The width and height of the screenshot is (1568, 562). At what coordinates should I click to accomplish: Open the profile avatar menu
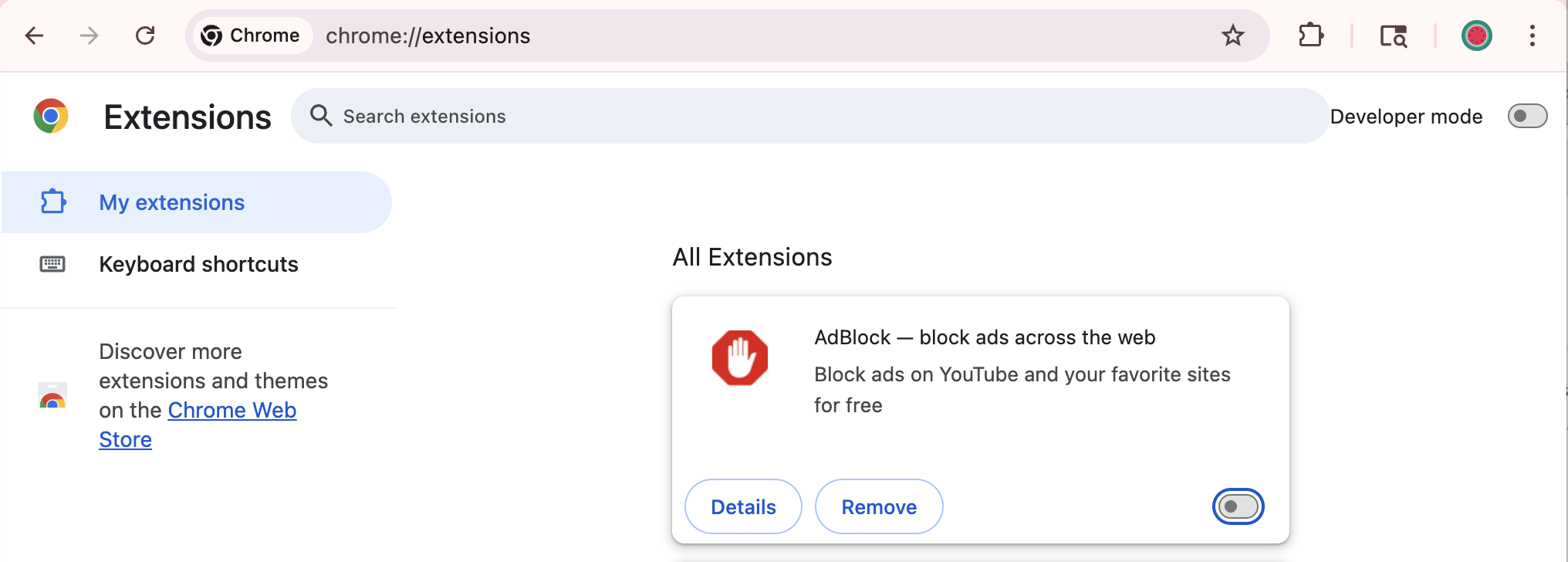tap(1476, 36)
